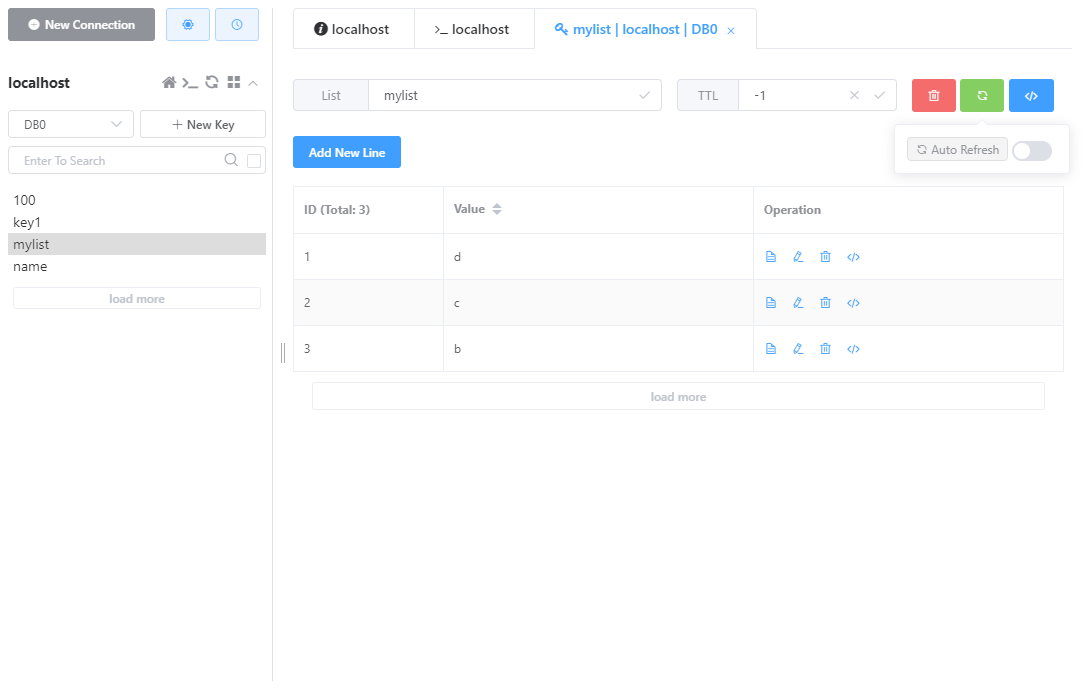Dump command for row with value b
This screenshot has height=689, width=1084.
tap(853, 349)
